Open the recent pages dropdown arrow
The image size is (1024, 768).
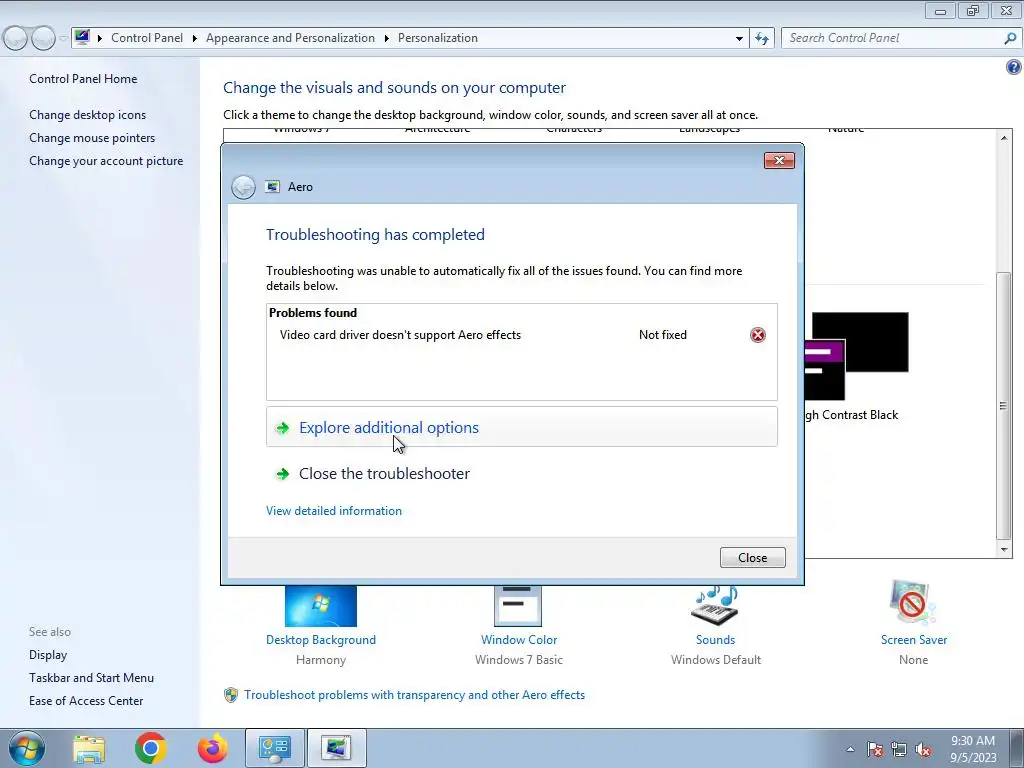coord(63,39)
